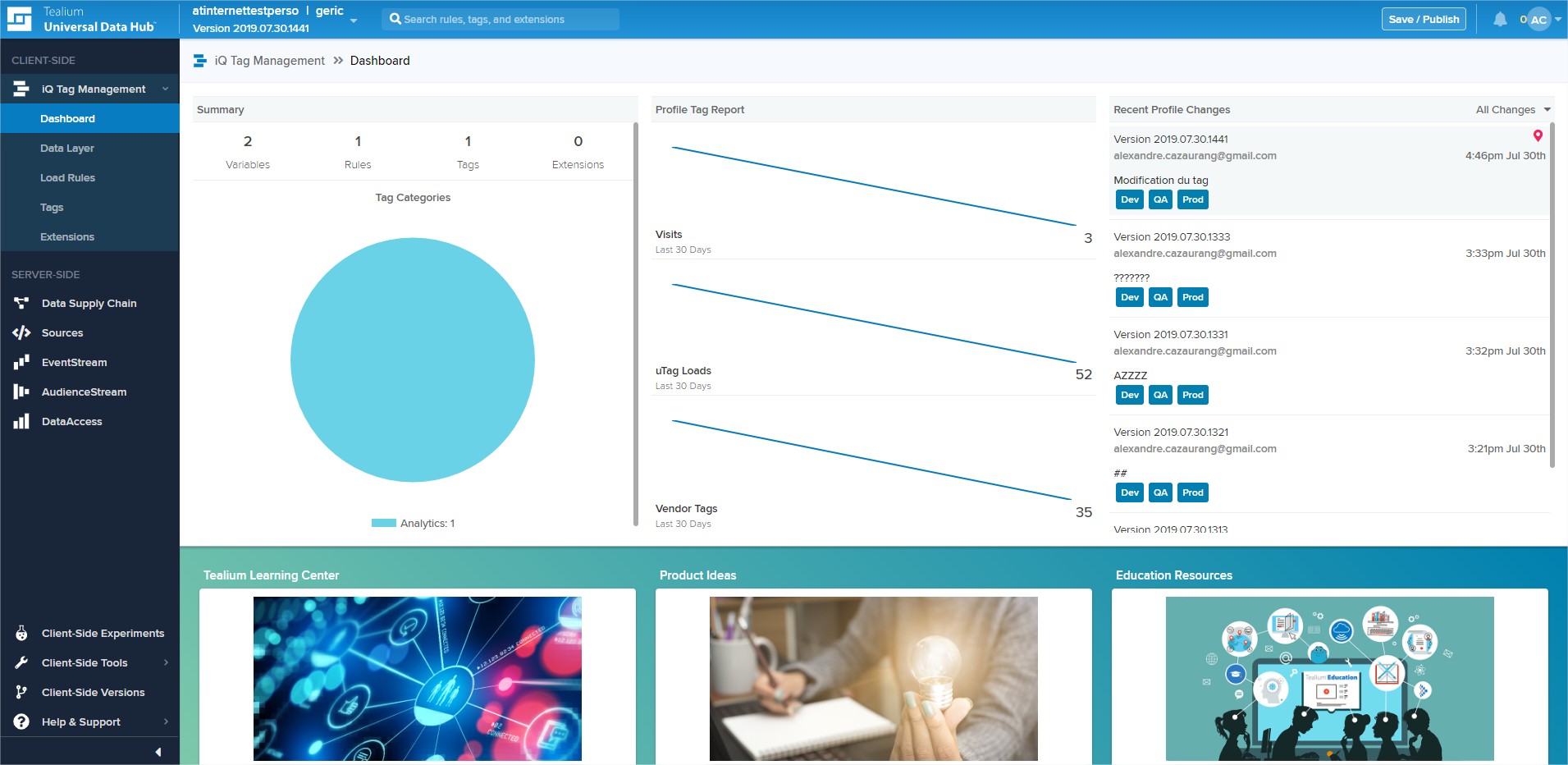Click the Analytics legend color swatch

click(382, 522)
